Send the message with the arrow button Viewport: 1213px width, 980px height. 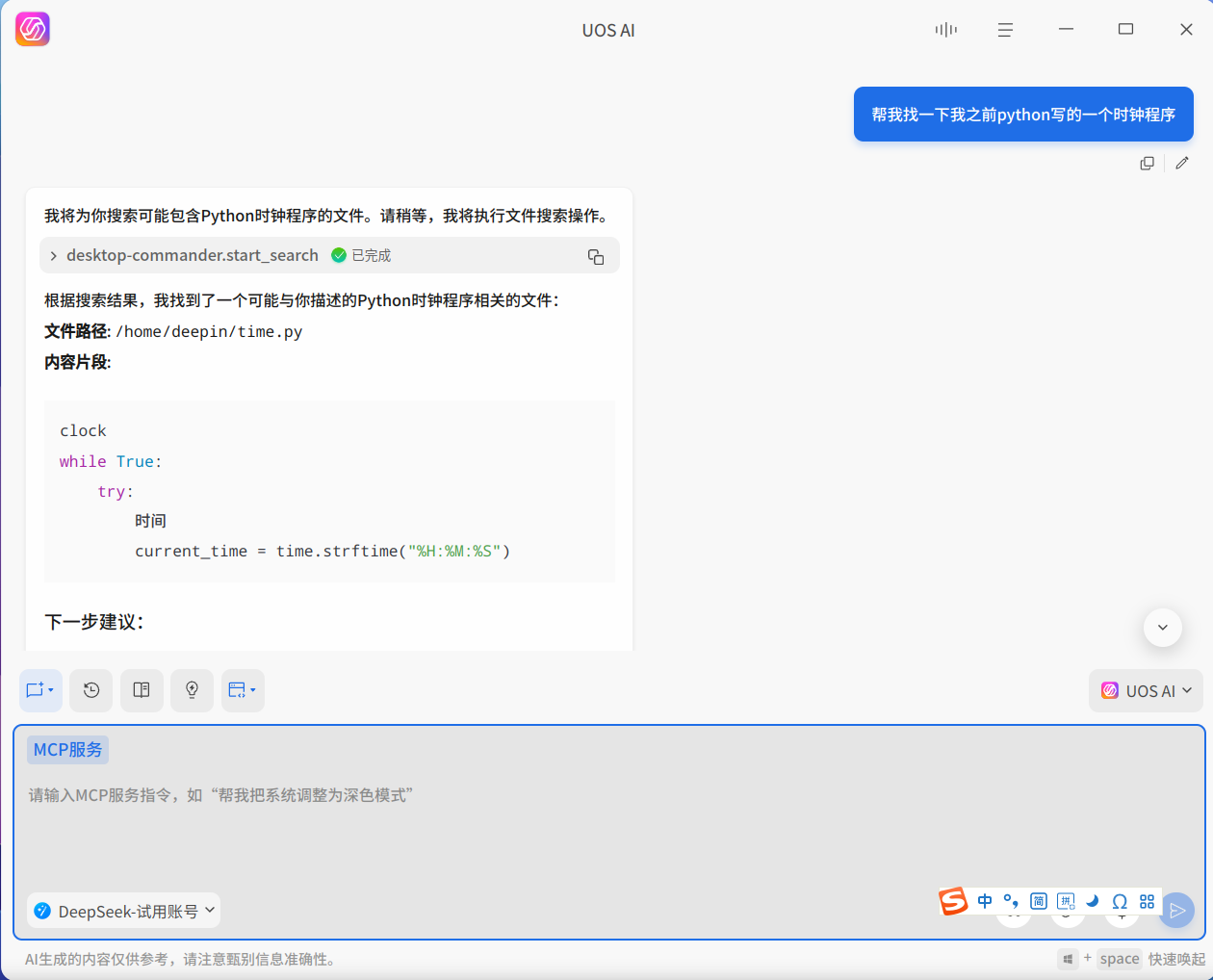tap(1176, 911)
